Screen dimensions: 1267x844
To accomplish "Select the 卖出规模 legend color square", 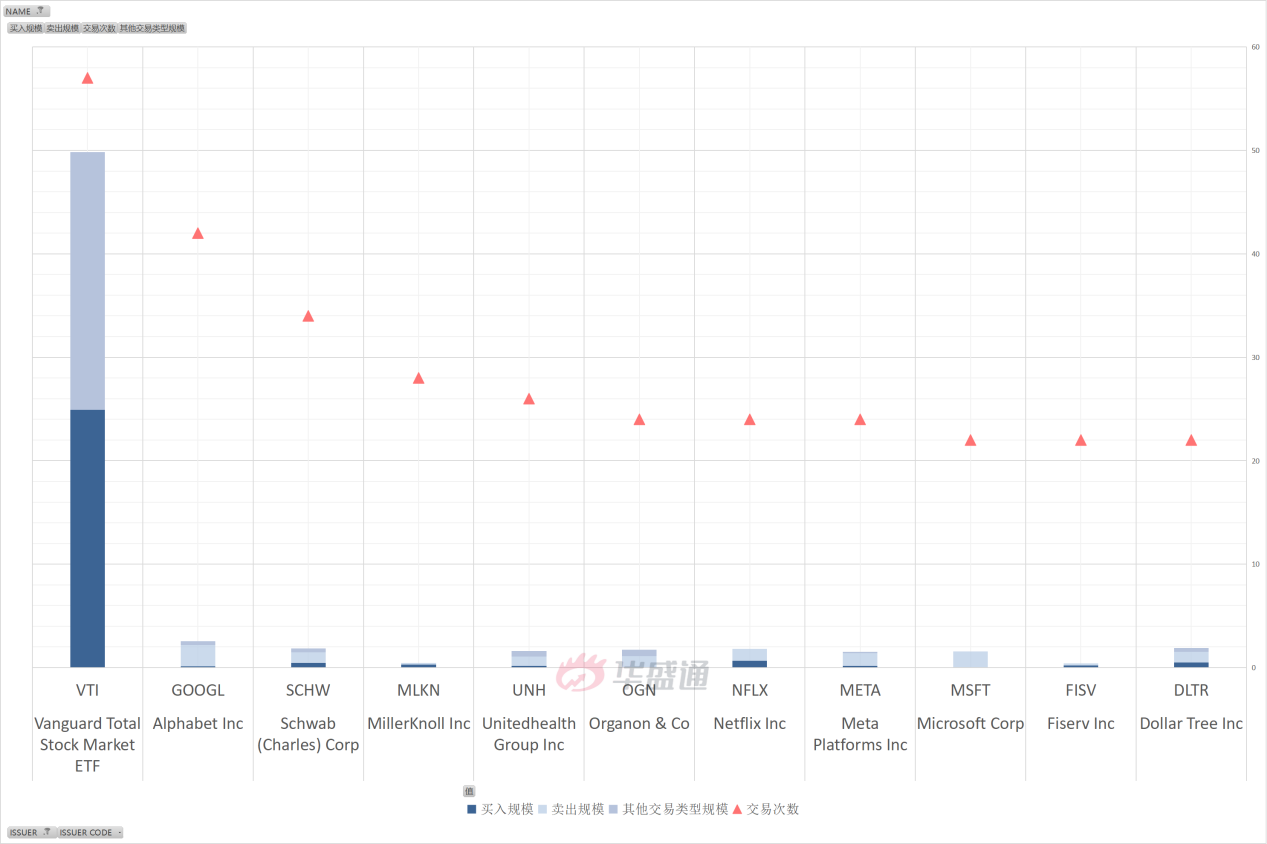I will point(543,809).
